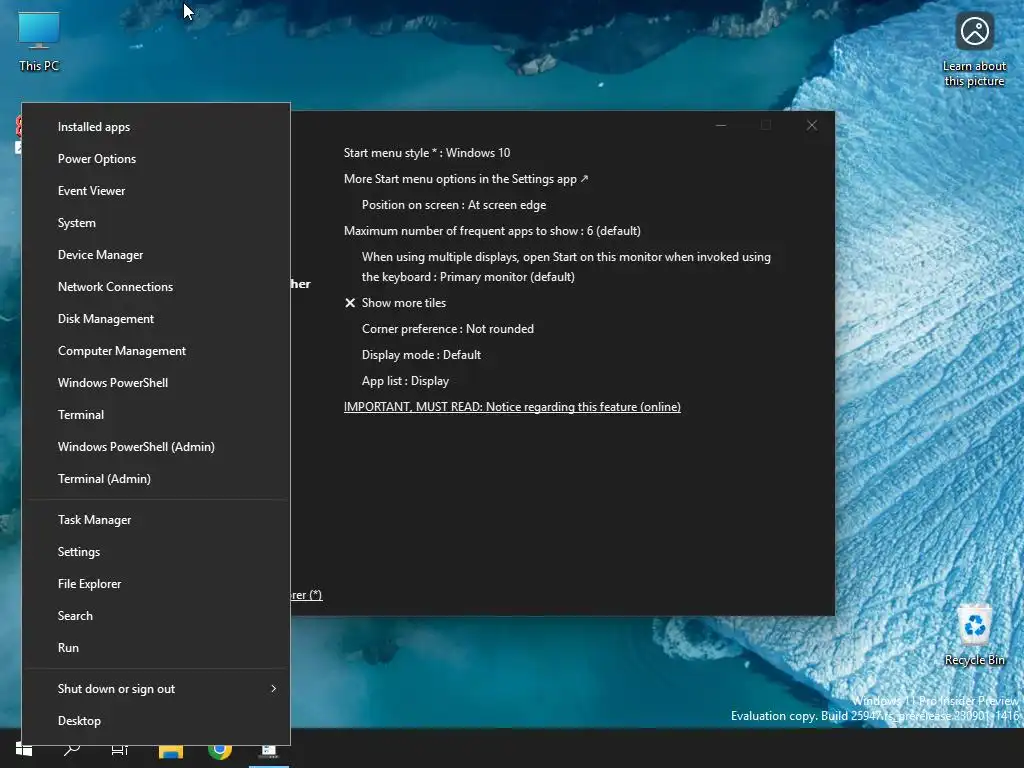Click the Learn about this picture icon
Image resolution: width=1024 pixels, height=768 pixels.
[974, 49]
